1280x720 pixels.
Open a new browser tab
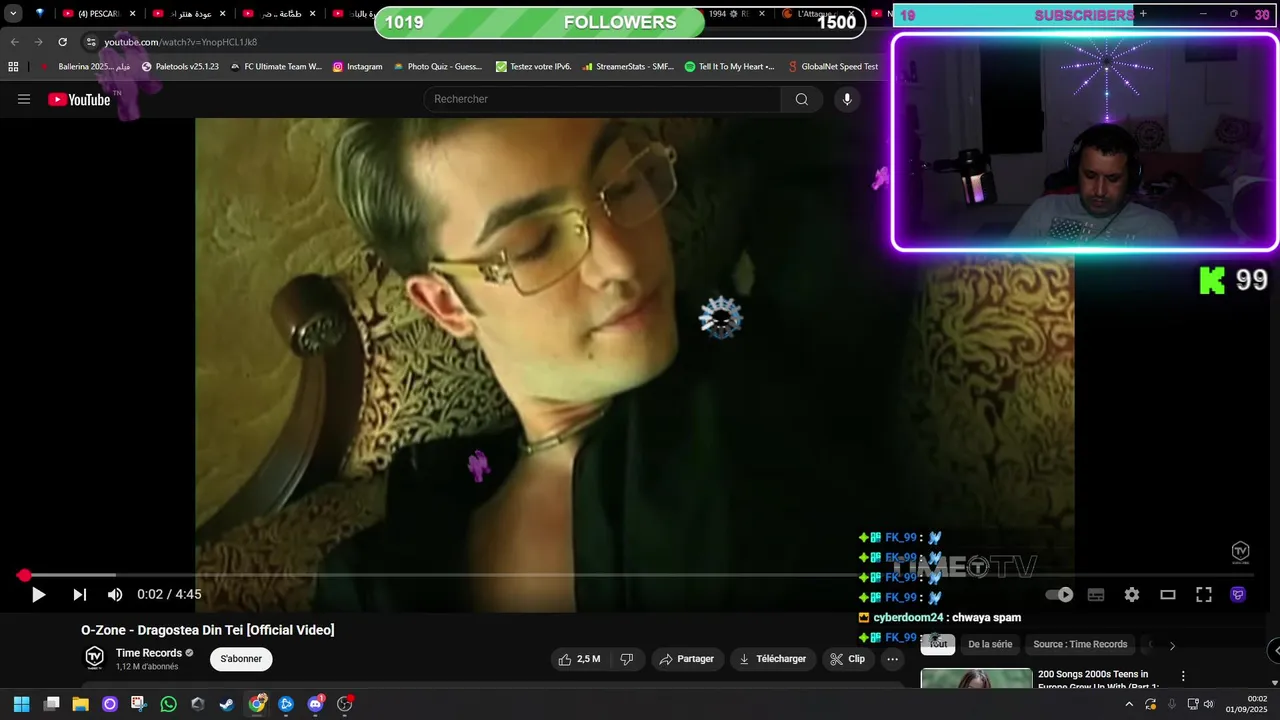1143,14
